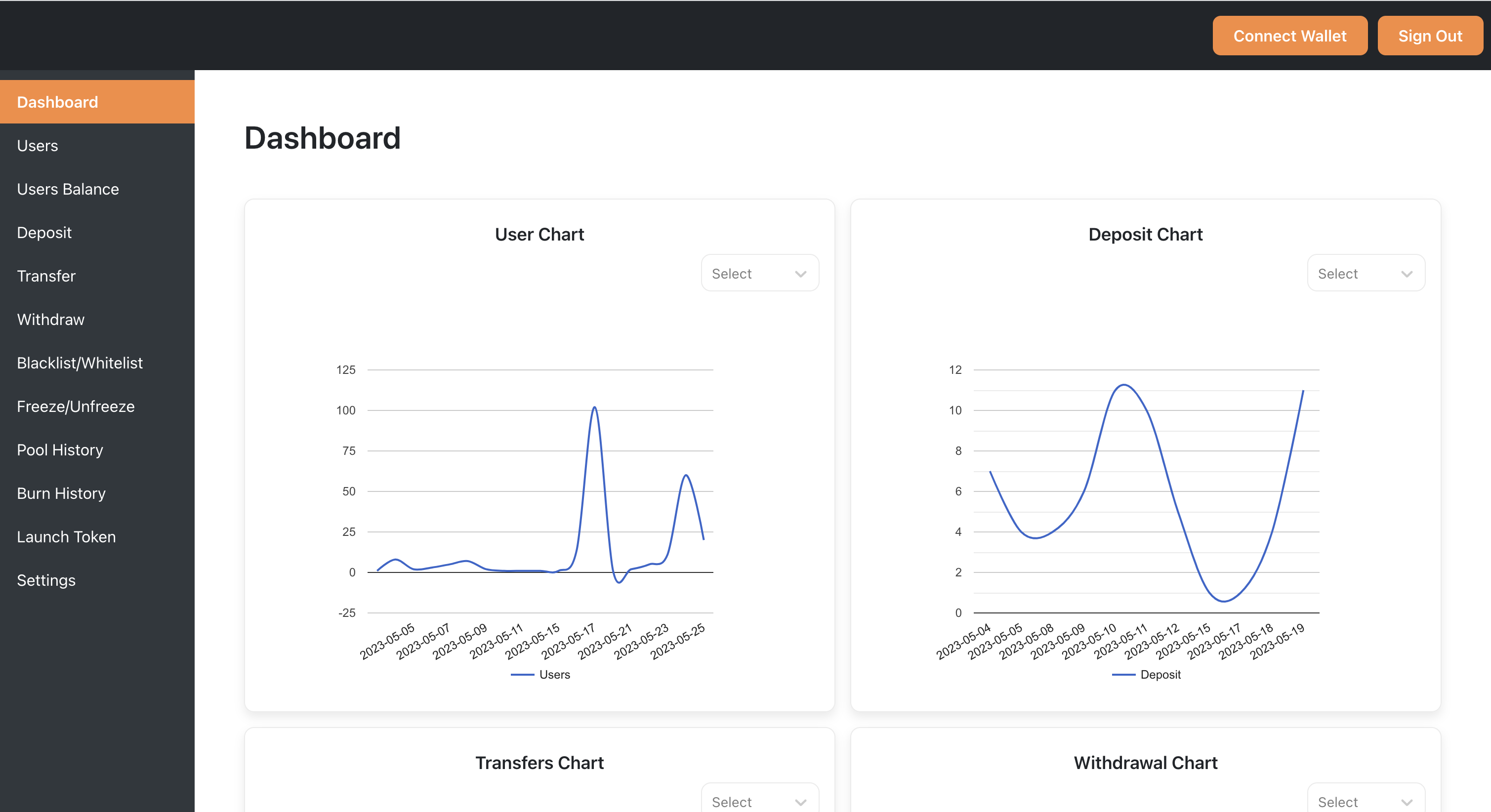Go to Users Balance section
This screenshot has width=1491, height=812.
(x=68, y=189)
